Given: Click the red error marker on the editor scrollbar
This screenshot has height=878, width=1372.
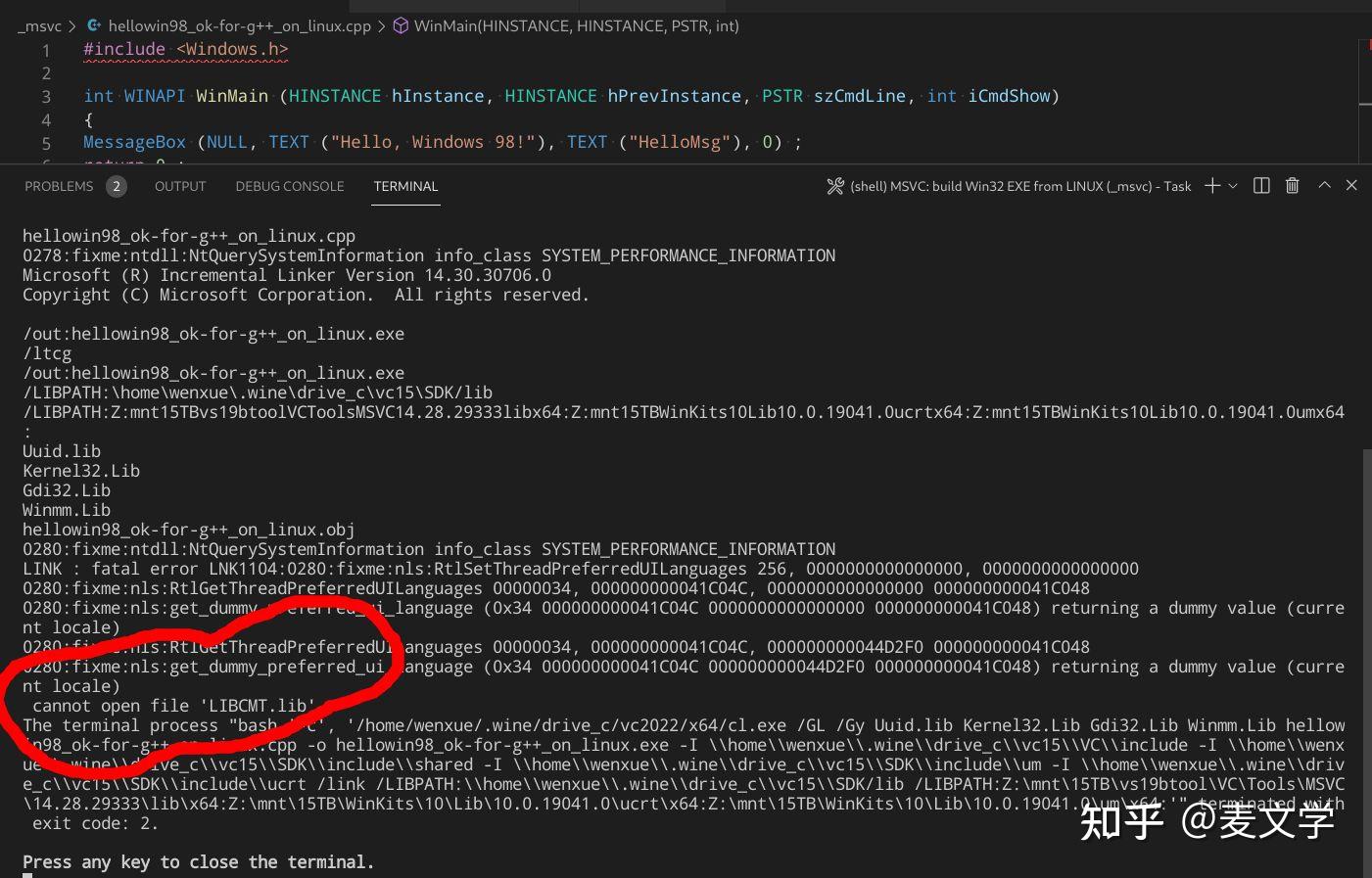Looking at the screenshot, I should click(1365, 45).
